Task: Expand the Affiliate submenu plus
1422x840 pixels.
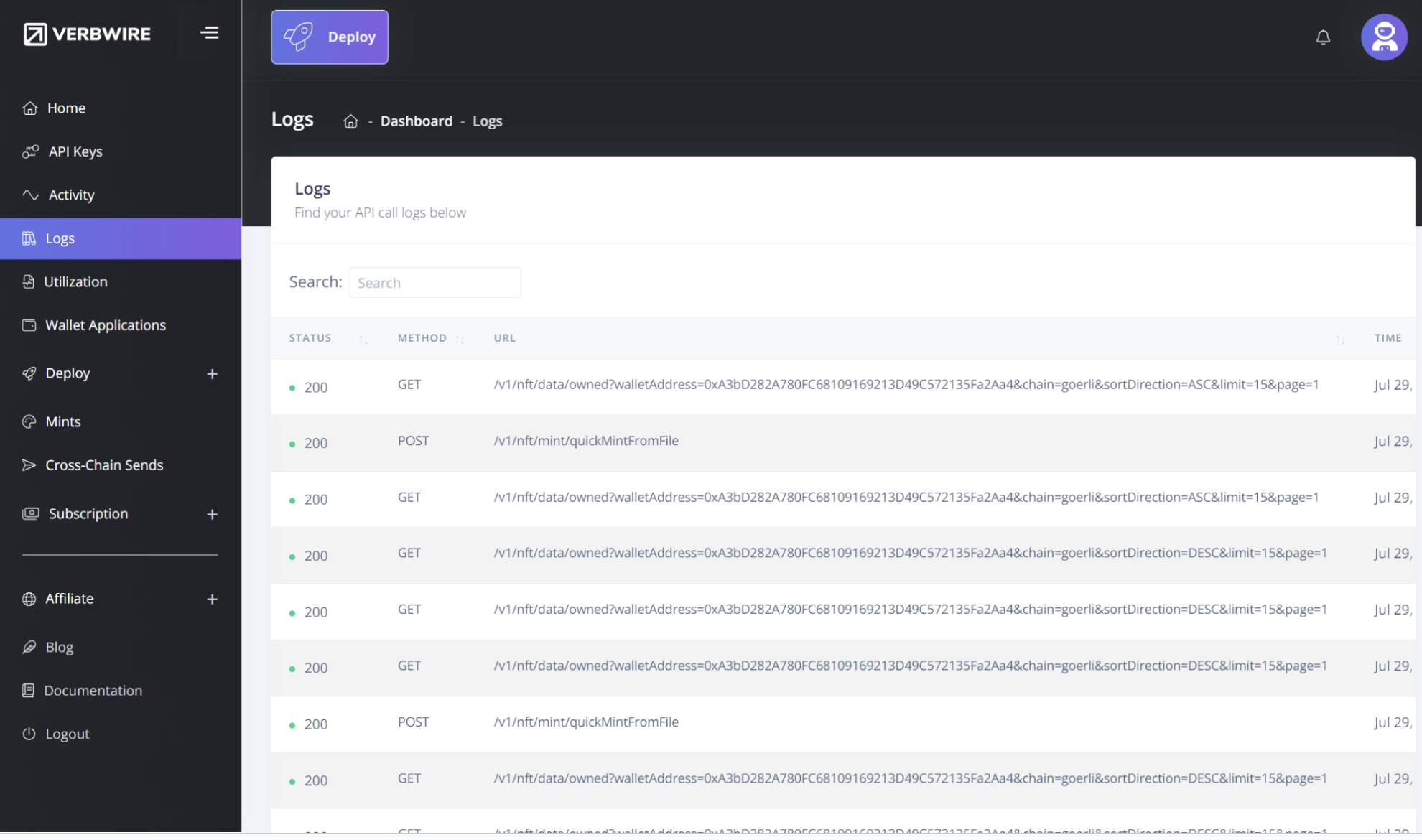Action: point(212,599)
